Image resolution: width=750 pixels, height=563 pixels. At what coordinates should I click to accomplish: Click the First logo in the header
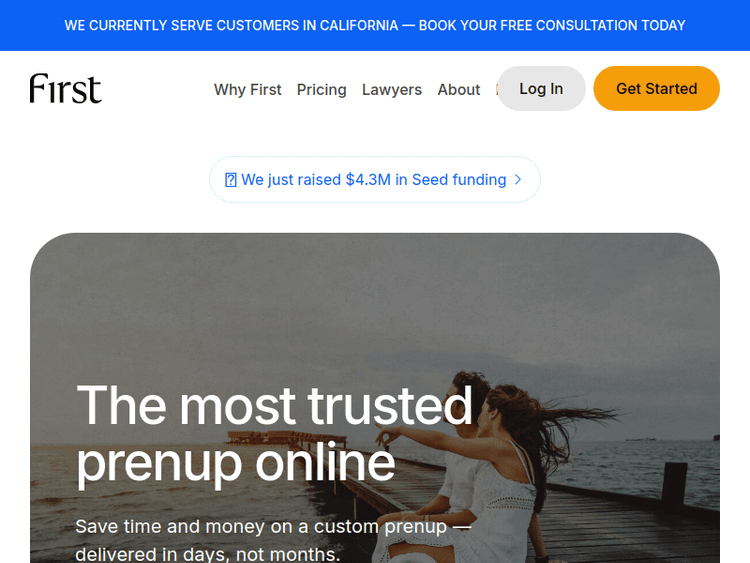point(66,88)
